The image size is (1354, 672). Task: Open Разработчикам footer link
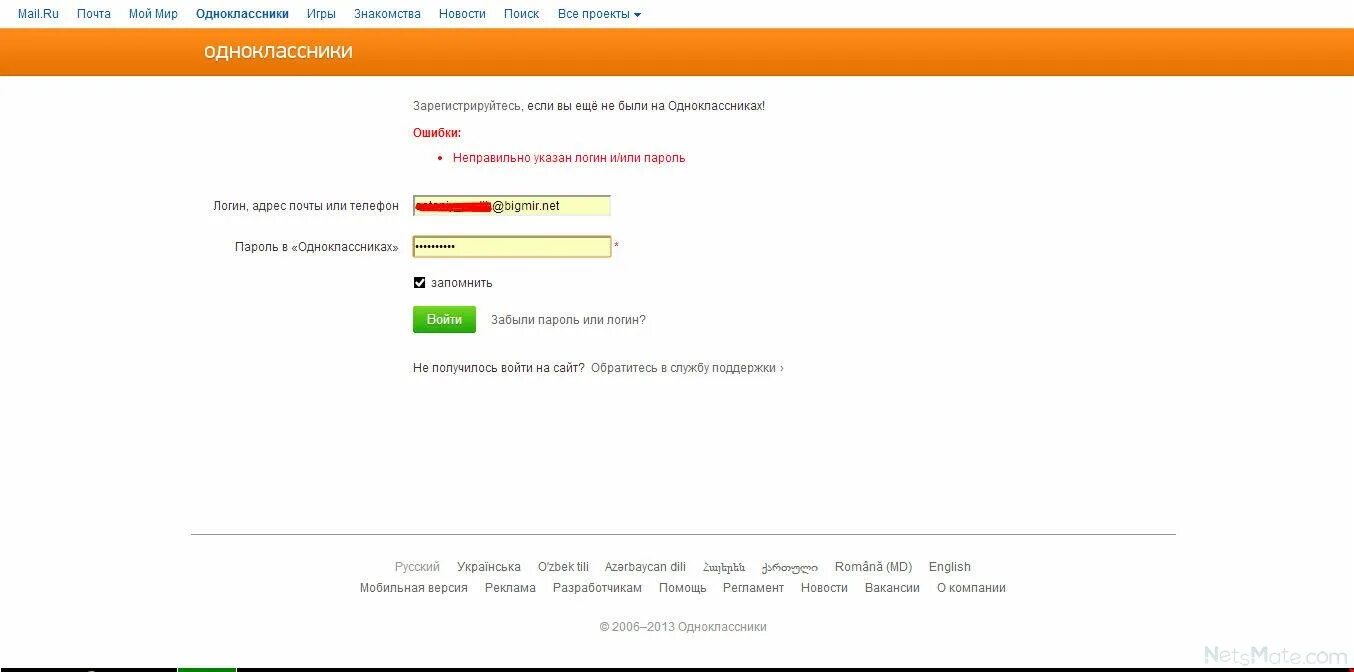click(x=597, y=588)
